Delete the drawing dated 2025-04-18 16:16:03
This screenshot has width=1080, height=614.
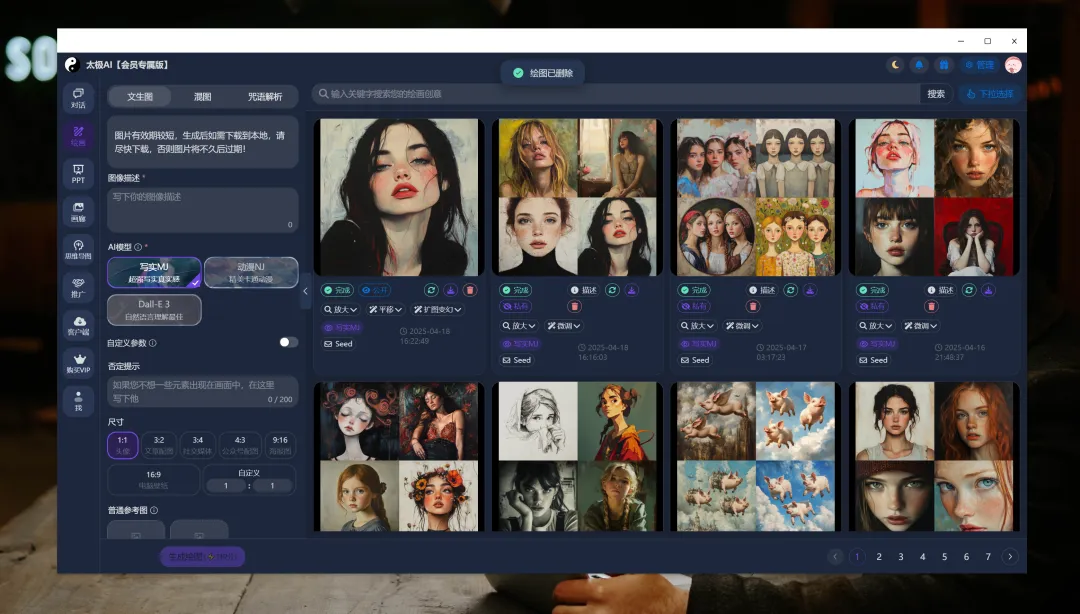tap(574, 306)
